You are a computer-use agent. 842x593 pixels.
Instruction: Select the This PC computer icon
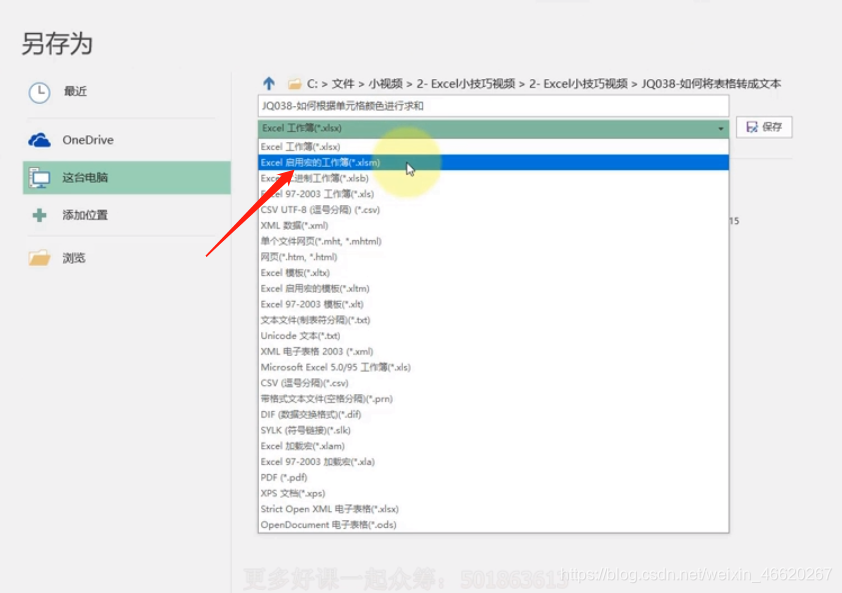coord(39,178)
